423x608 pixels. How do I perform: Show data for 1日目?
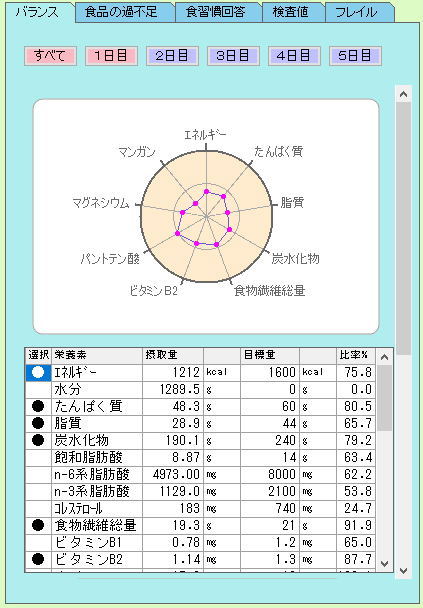click(111, 56)
